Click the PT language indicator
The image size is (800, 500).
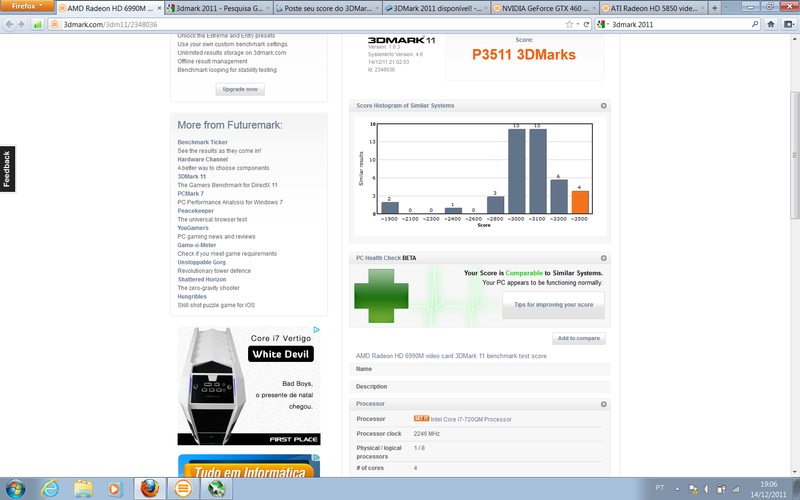pos(660,488)
